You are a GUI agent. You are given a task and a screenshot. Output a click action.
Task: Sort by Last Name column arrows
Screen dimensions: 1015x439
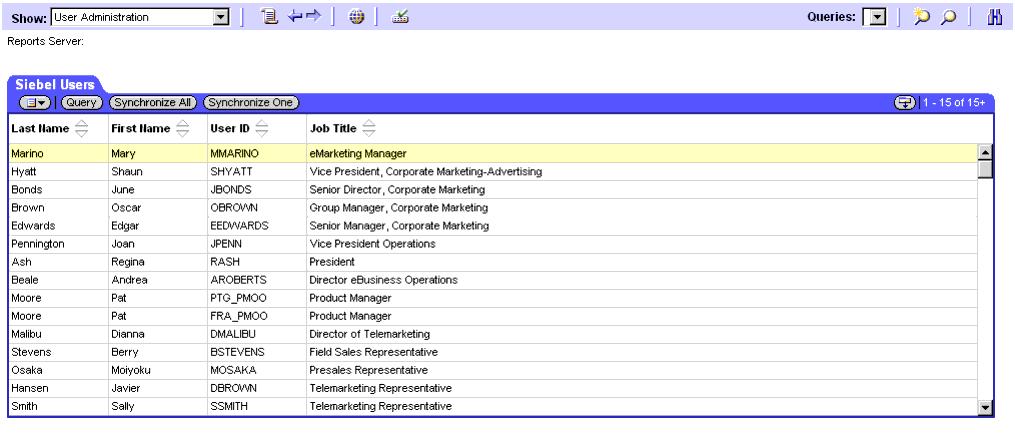click(x=81, y=128)
